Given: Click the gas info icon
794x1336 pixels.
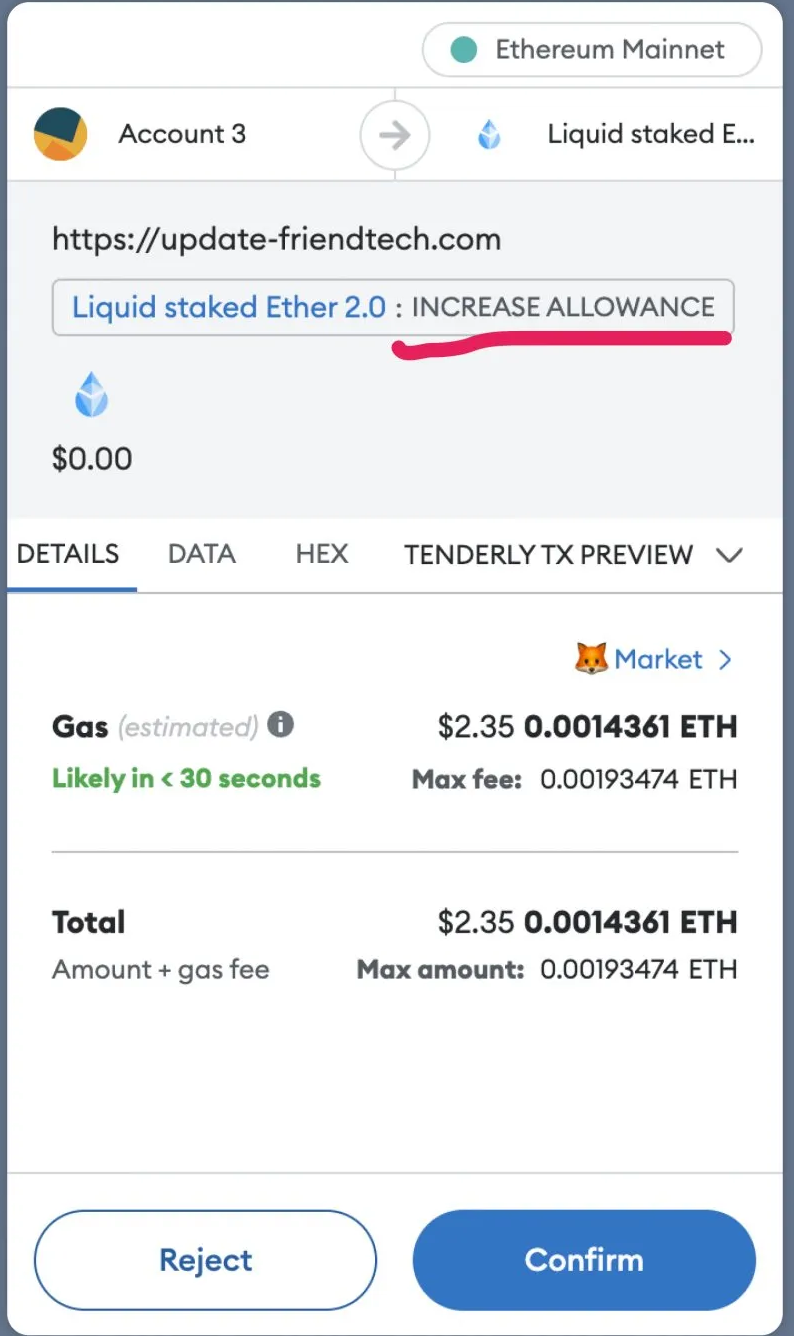Looking at the screenshot, I should (x=281, y=725).
